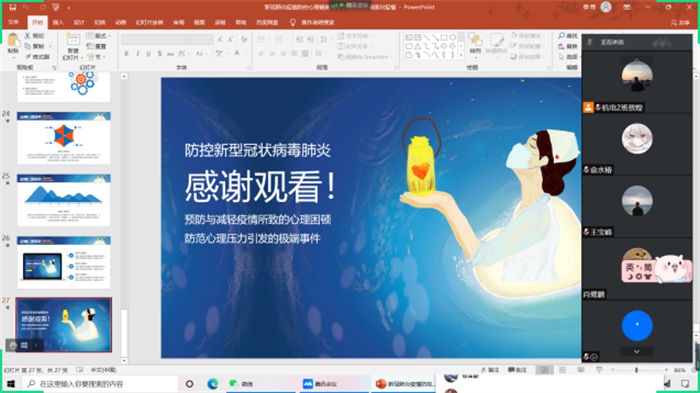Click the Cut (剪切) scissors icon
Image resolution: width=700 pixels, height=393 pixels.
point(27,36)
